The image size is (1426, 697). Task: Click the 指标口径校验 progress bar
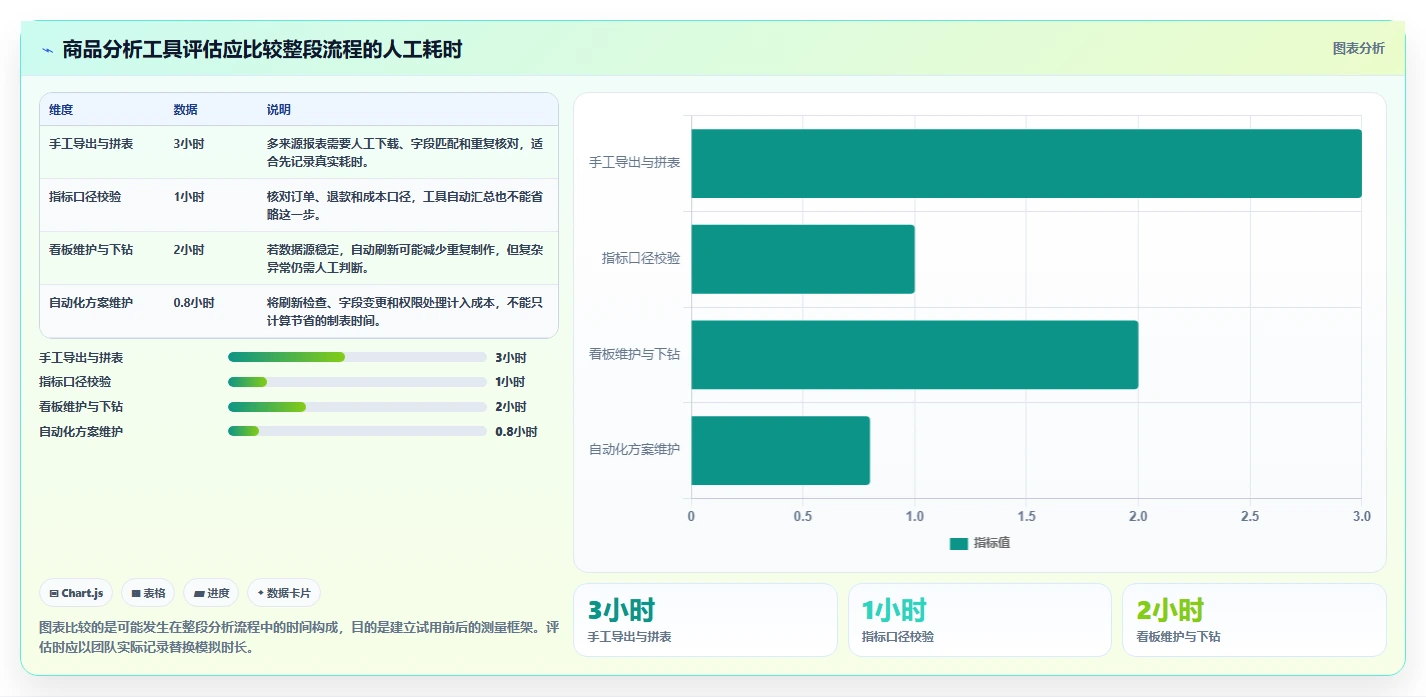(357, 382)
